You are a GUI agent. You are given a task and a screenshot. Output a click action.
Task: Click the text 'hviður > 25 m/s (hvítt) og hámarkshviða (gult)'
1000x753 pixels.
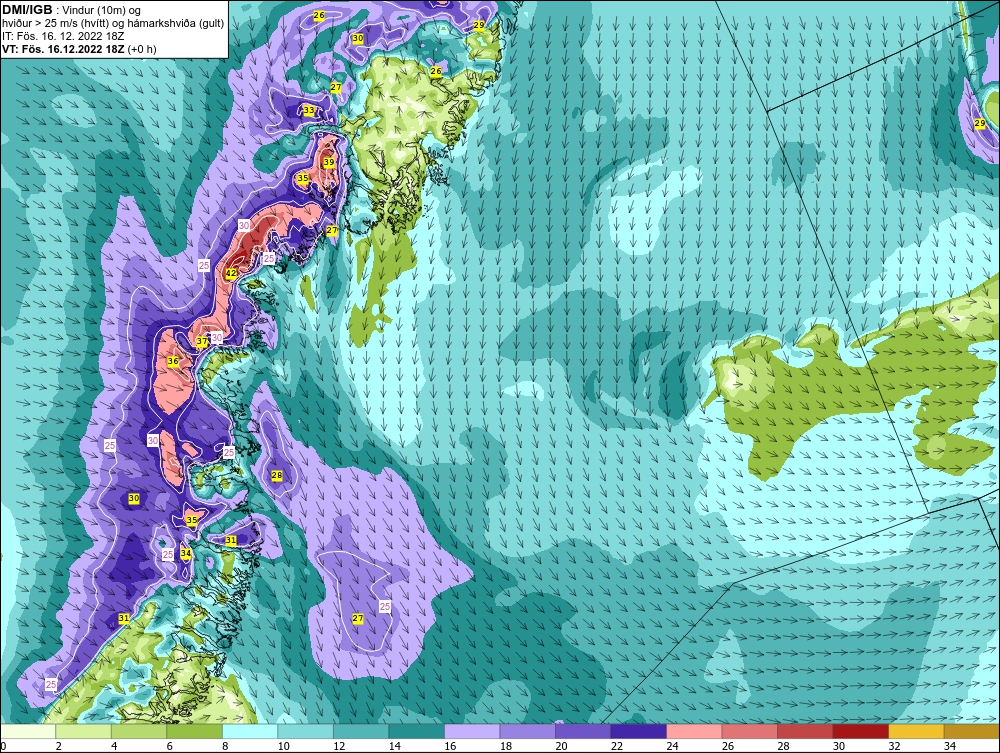click(x=113, y=24)
